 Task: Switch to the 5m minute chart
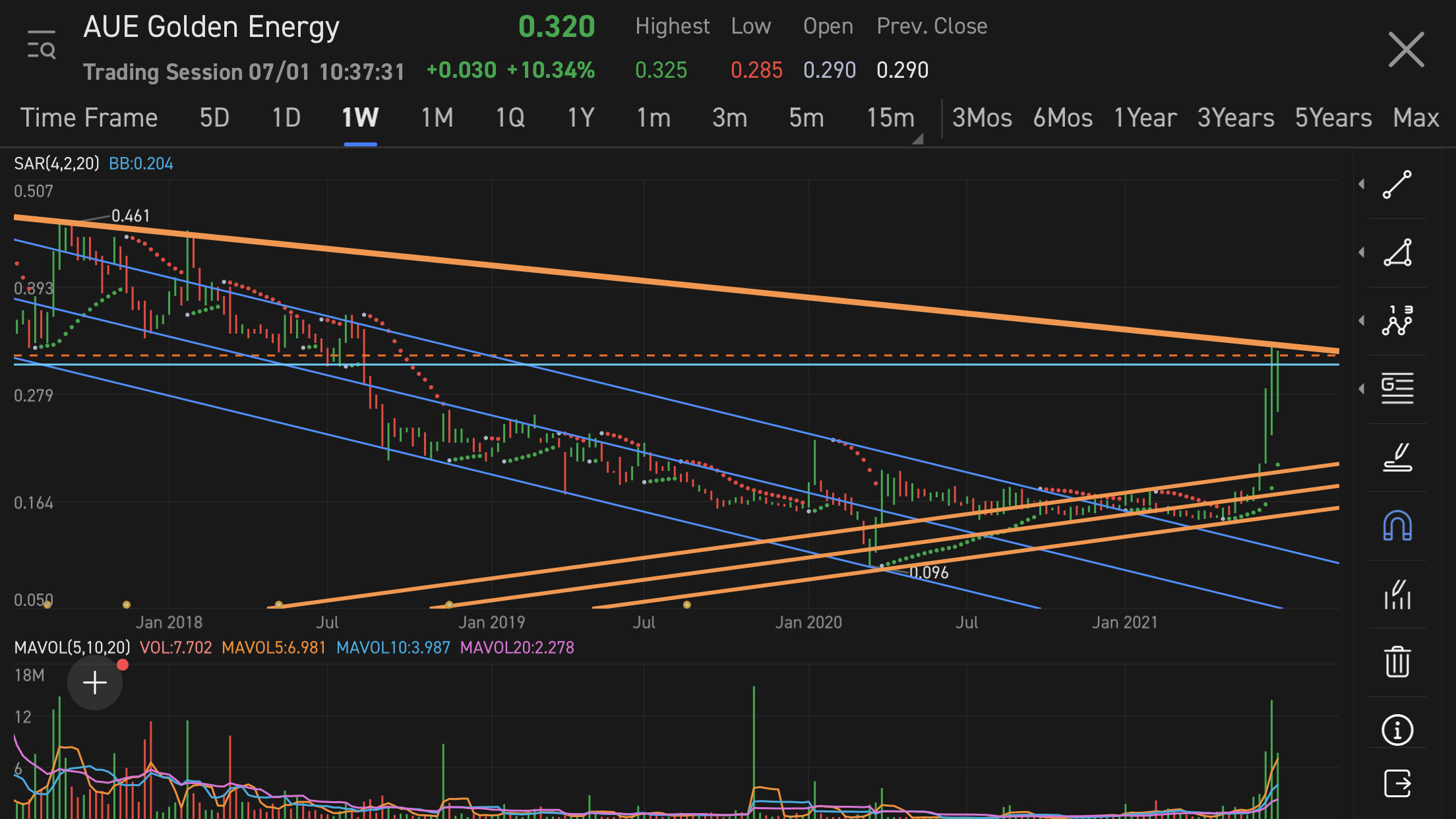point(806,118)
